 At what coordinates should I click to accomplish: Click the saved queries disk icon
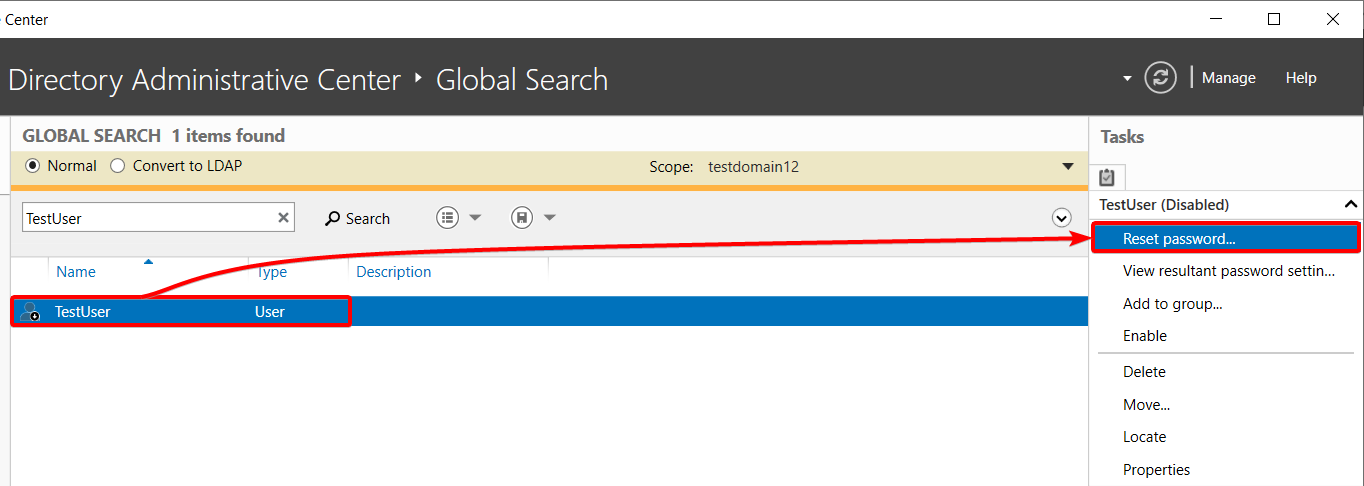[x=521, y=218]
